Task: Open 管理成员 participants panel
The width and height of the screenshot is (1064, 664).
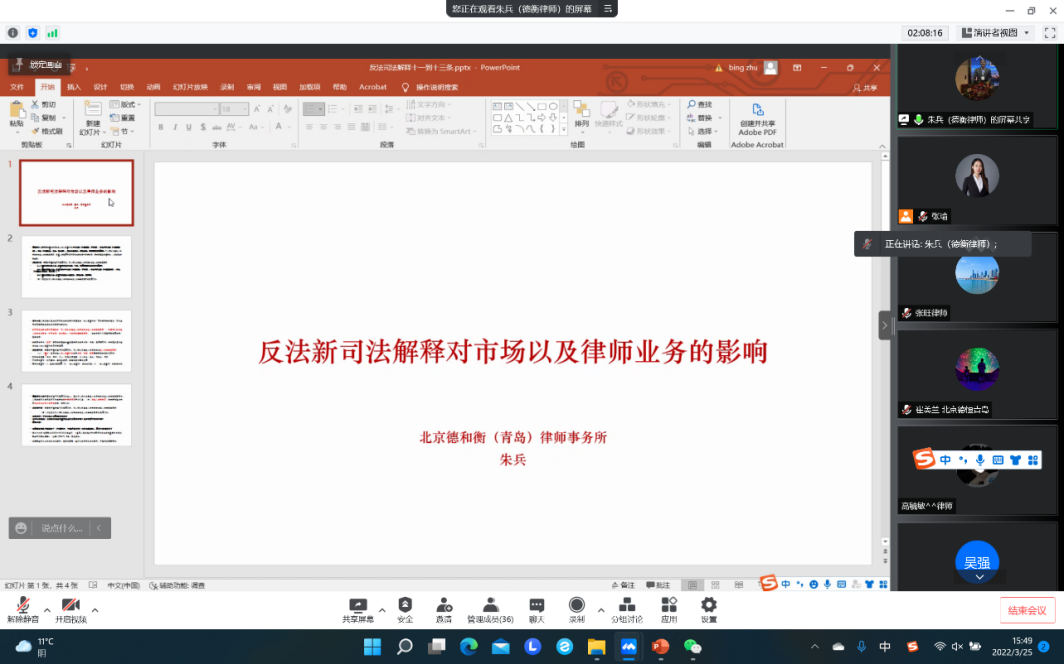Action: [x=490, y=609]
